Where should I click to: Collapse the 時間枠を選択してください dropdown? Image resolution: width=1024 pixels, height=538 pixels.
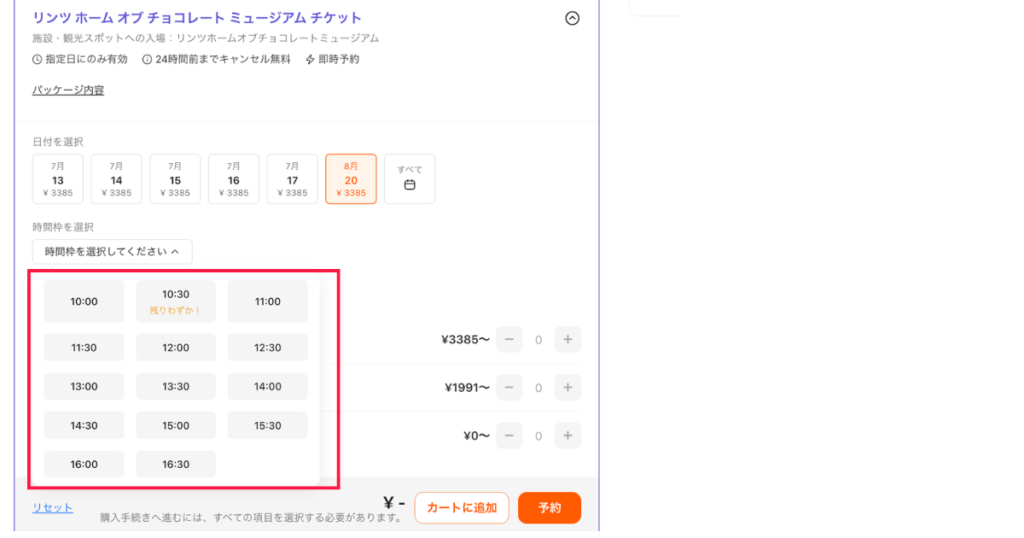click(112, 251)
